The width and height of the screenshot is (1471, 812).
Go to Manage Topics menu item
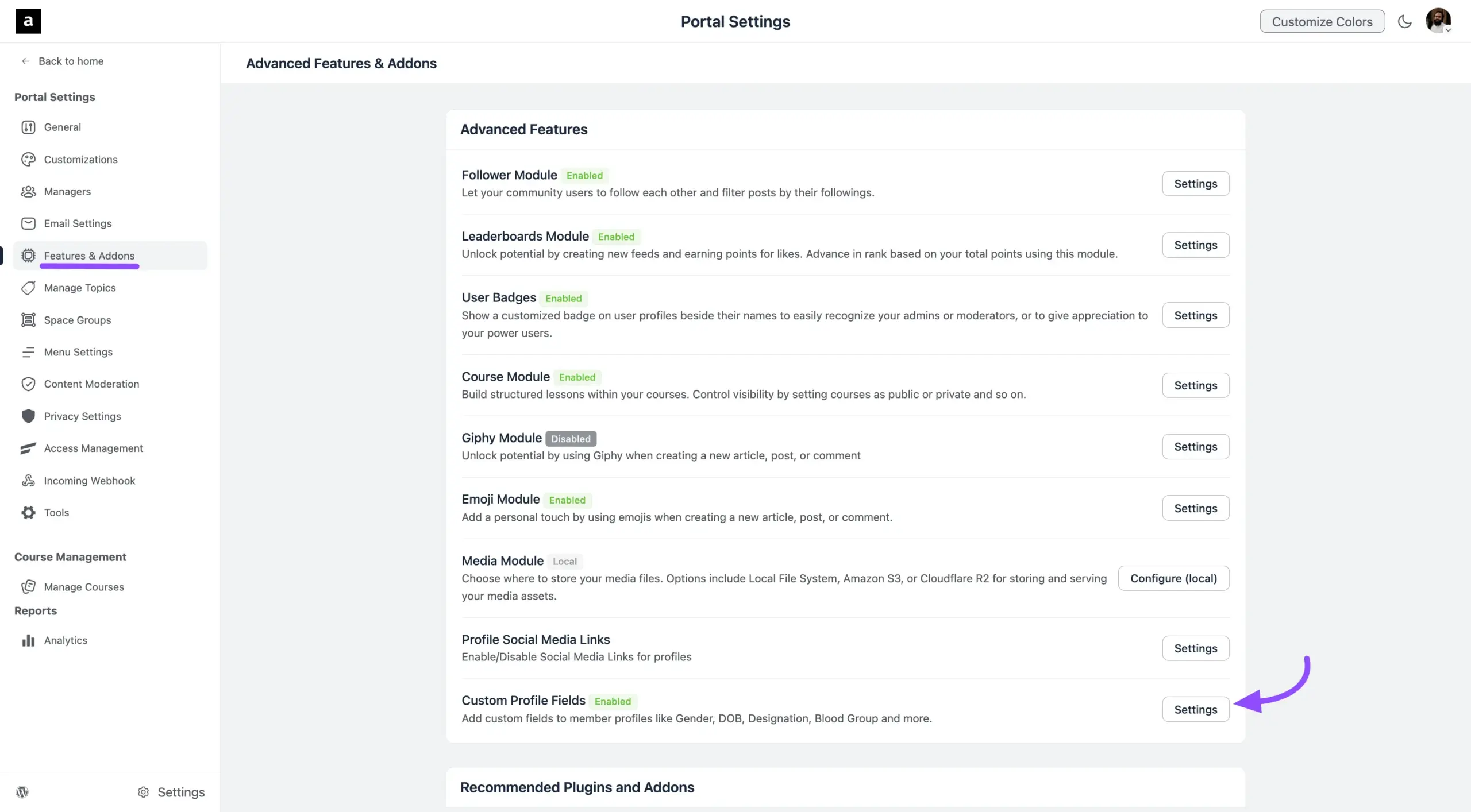(80, 288)
